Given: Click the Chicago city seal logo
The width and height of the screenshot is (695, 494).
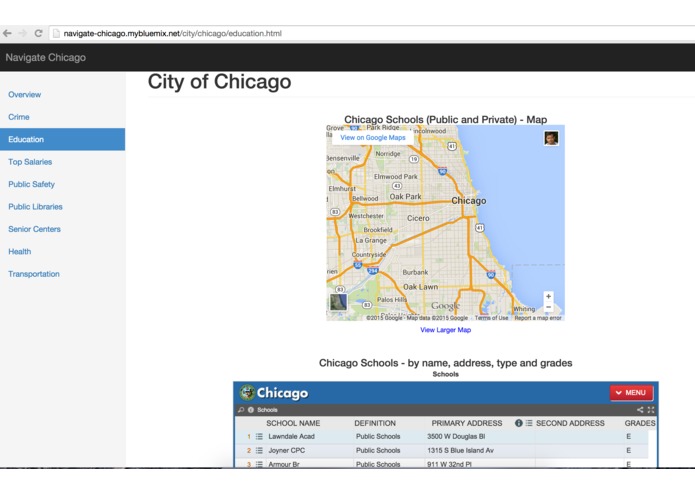Looking at the screenshot, I should (x=247, y=393).
